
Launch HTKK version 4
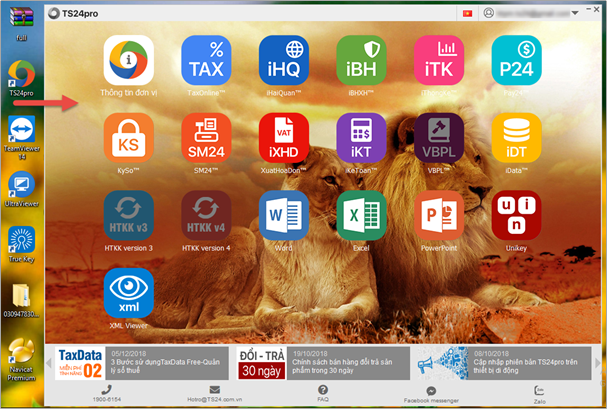[x=206, y=216]
